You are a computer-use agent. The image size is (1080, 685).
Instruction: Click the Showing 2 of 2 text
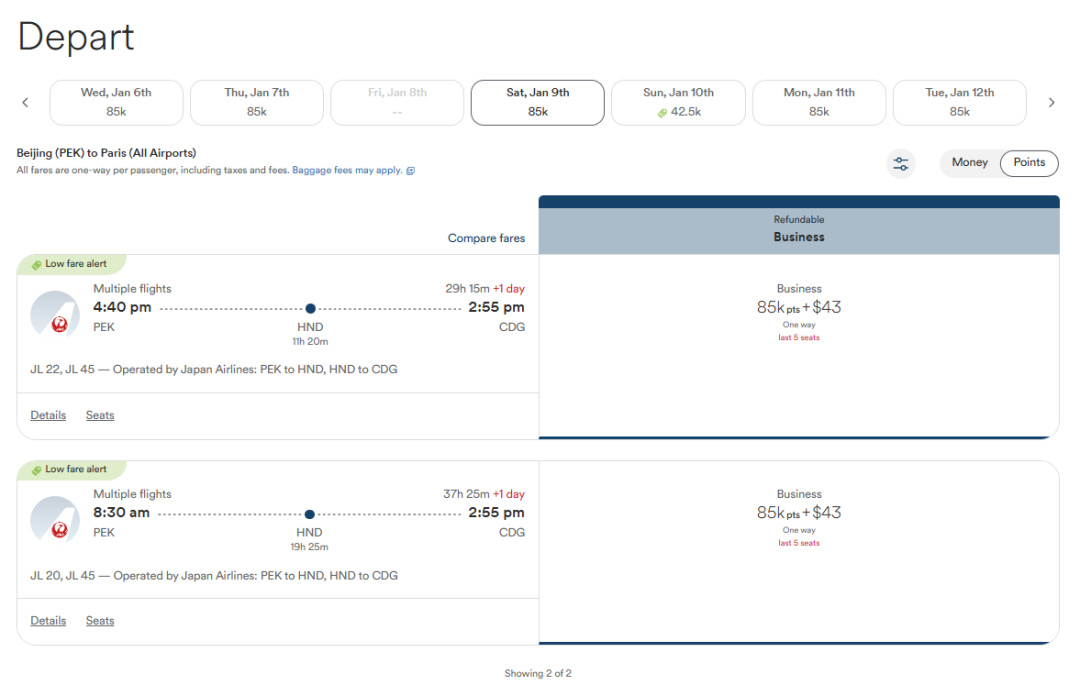[538, 673]
